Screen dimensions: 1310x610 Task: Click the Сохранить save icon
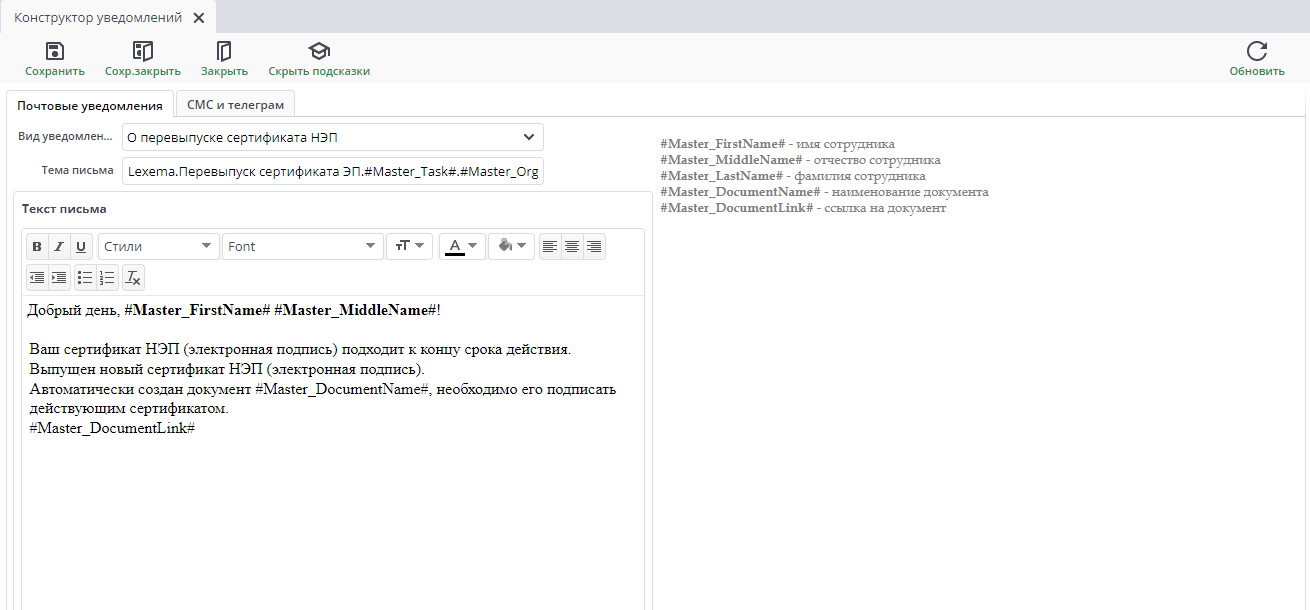tap(55, 51)
